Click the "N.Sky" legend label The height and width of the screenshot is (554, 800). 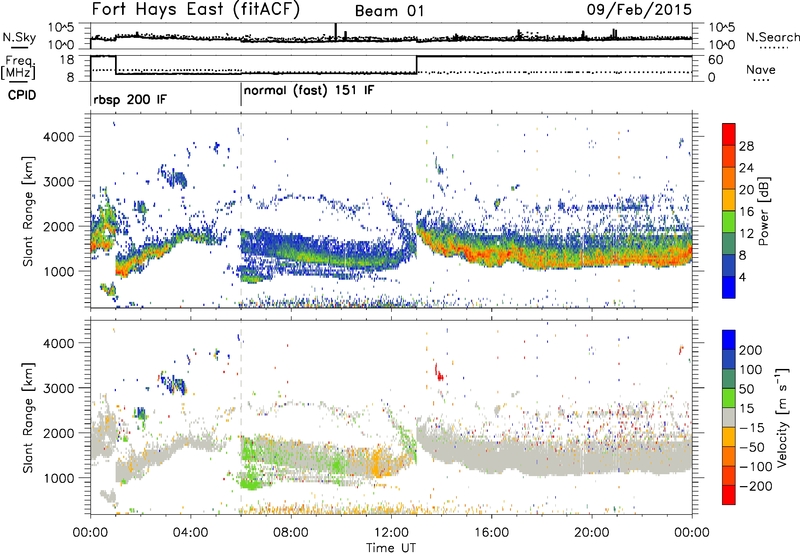pyautogui.click(x=19, y=37)
